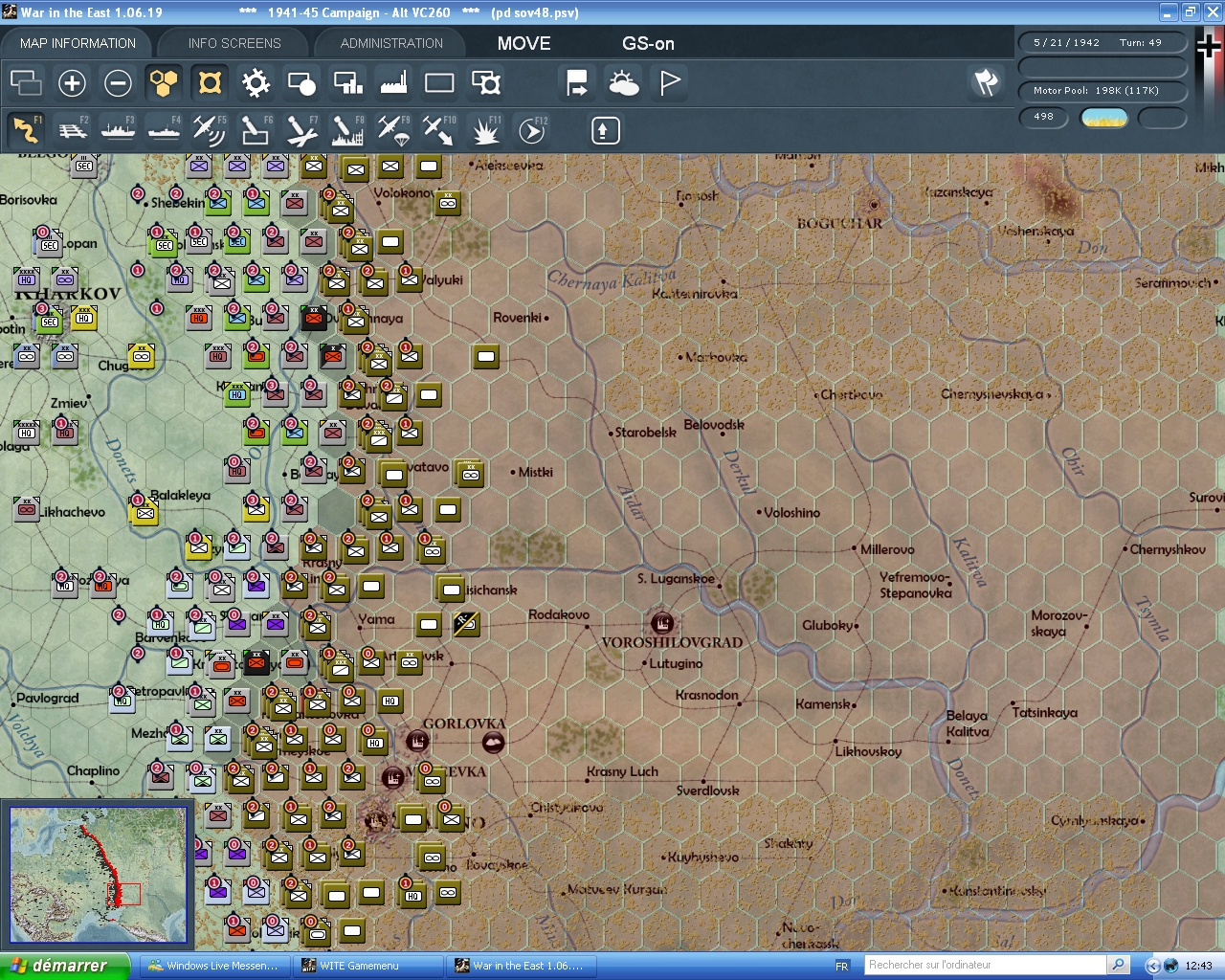The width and height of the screenshot is (1225, 980).
Task: Select air reconnaissance mode (F5)
Action: 210,129
